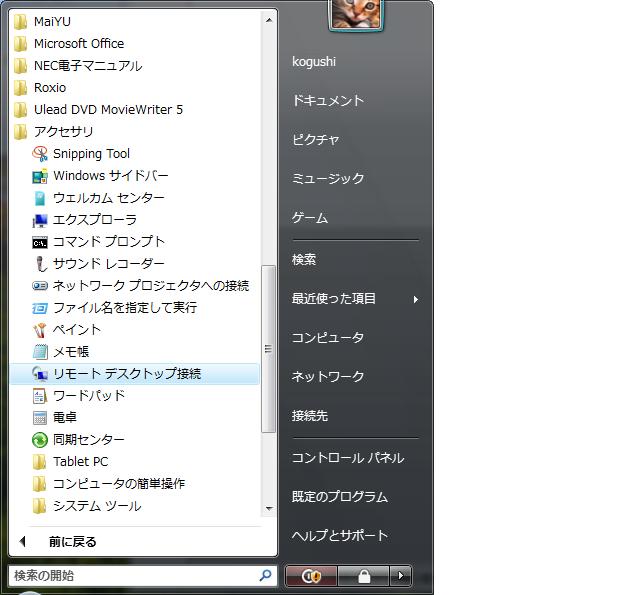Image resolution: width=640 pixels, height=595 pixels.
Task: Click the ネットワーク プロジェクタへの接続 icon
Action: [x=40, y=286]
